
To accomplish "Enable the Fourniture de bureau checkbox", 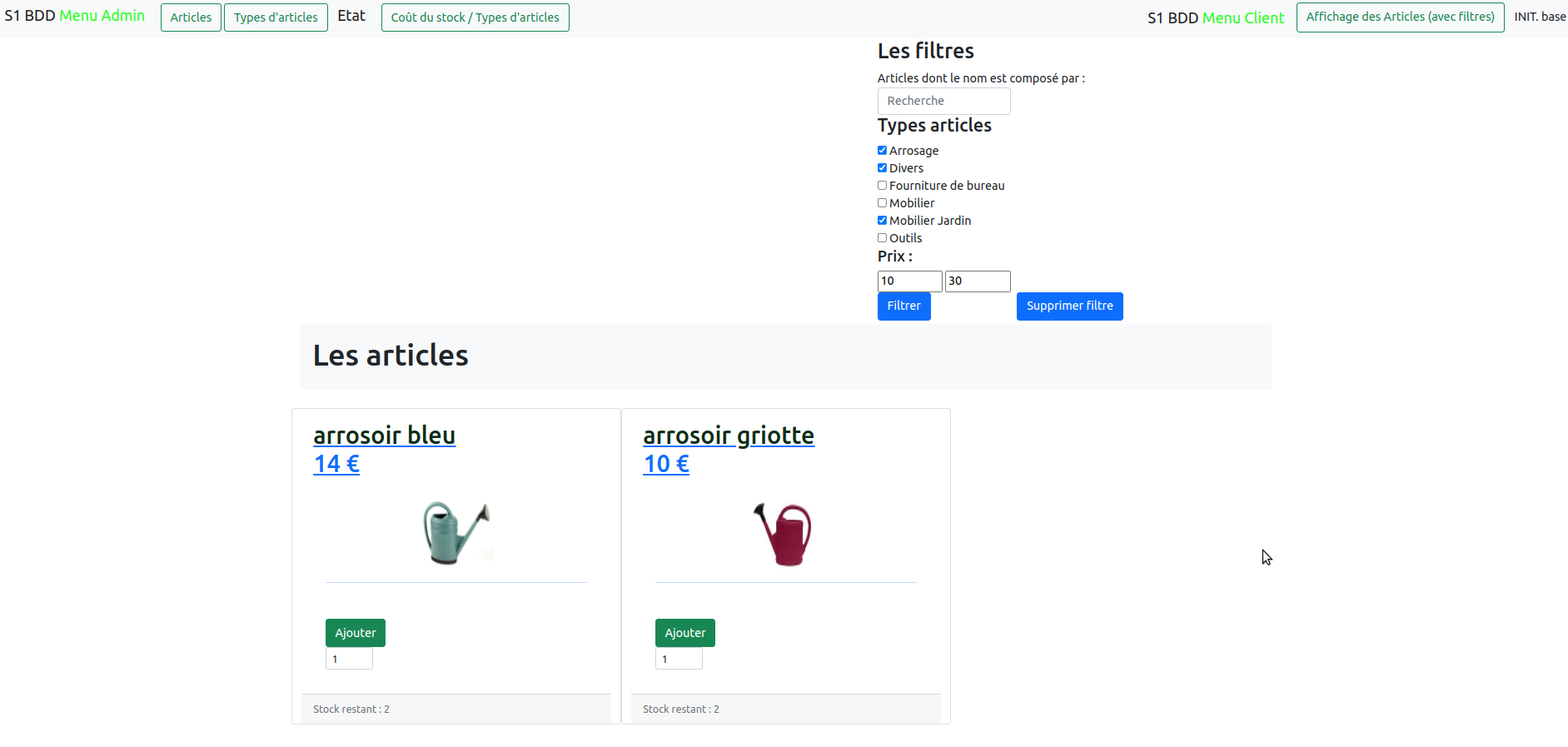I will coord(882,186).
